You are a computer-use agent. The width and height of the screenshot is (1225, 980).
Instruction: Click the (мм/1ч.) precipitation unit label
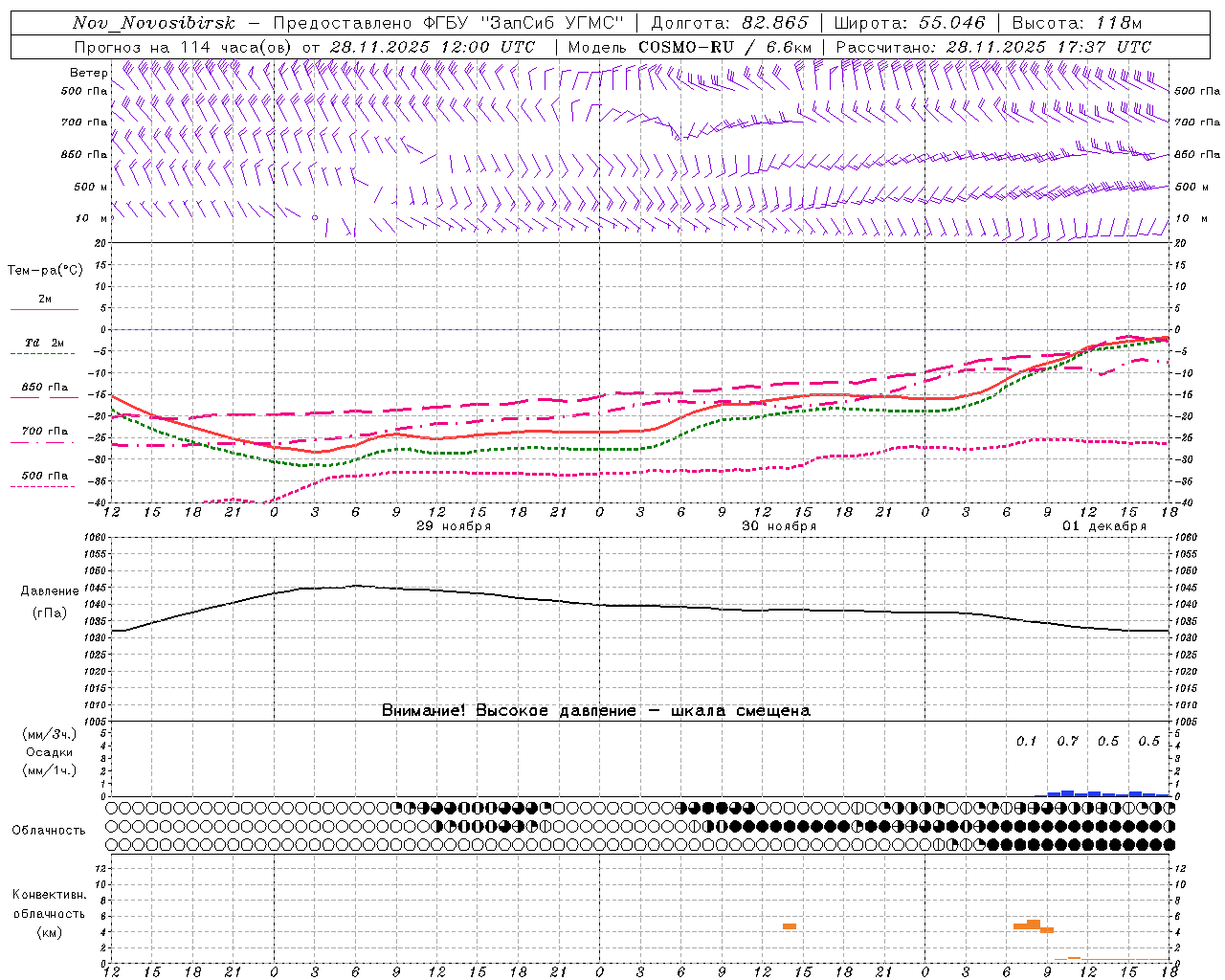click(x=50, y=770)
